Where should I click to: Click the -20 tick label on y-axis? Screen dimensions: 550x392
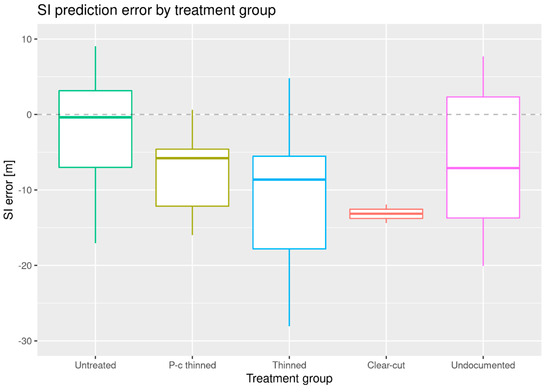[x=25, y=266]
